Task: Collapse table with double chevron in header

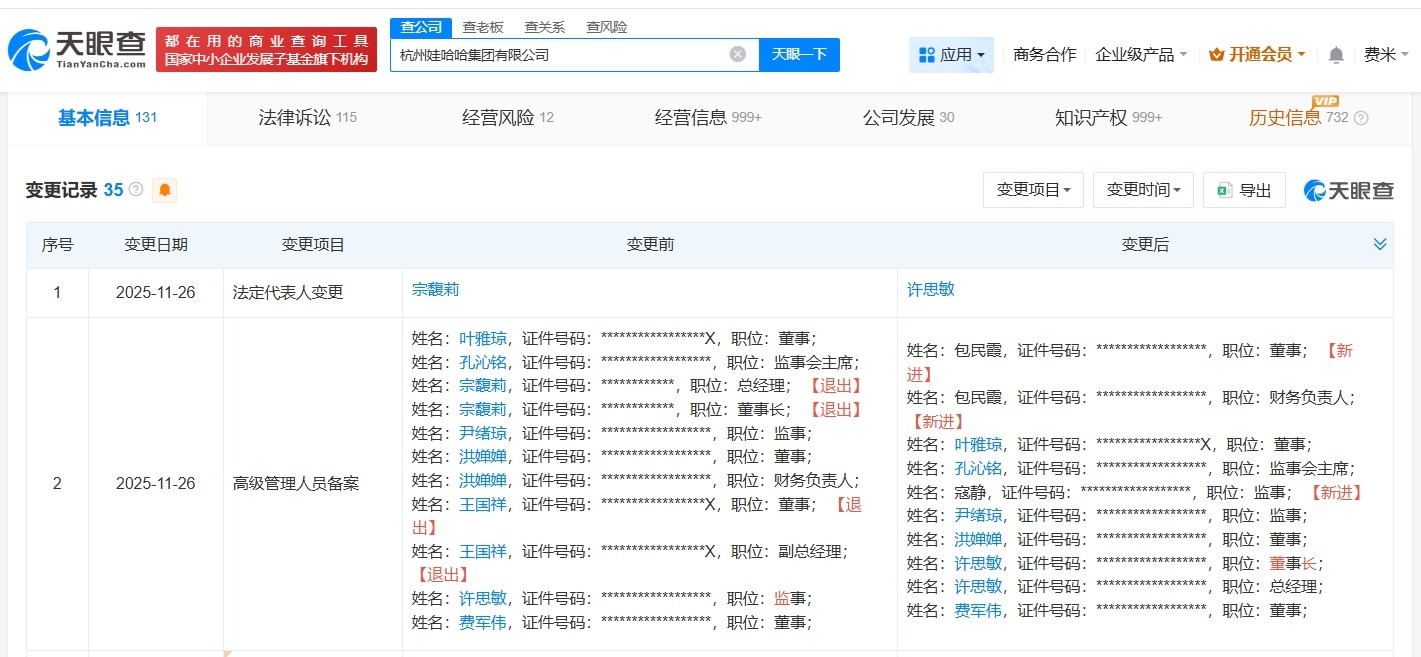Action: tap(1380, 243)
